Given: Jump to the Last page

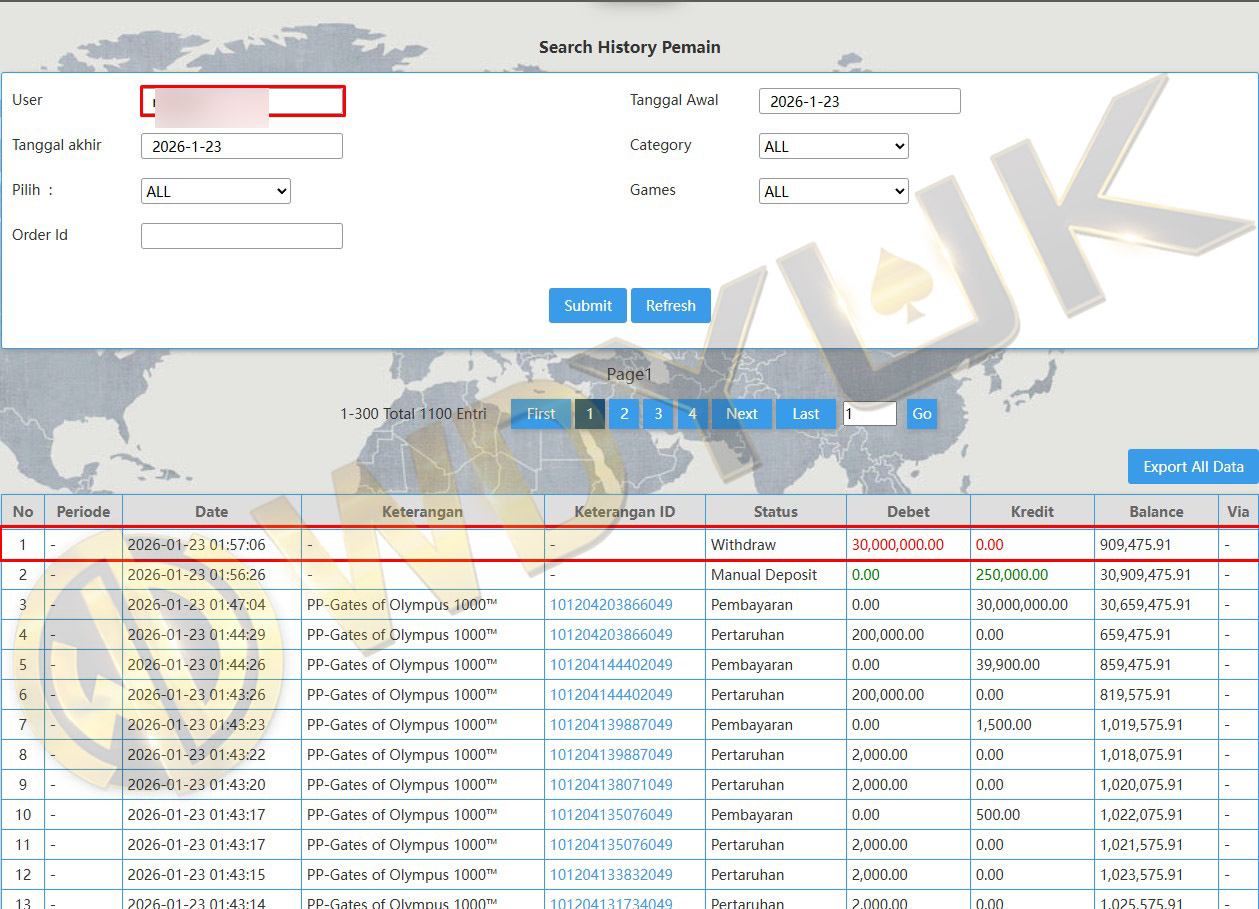Looking at the screenshot, I should (x=806, y=414).
